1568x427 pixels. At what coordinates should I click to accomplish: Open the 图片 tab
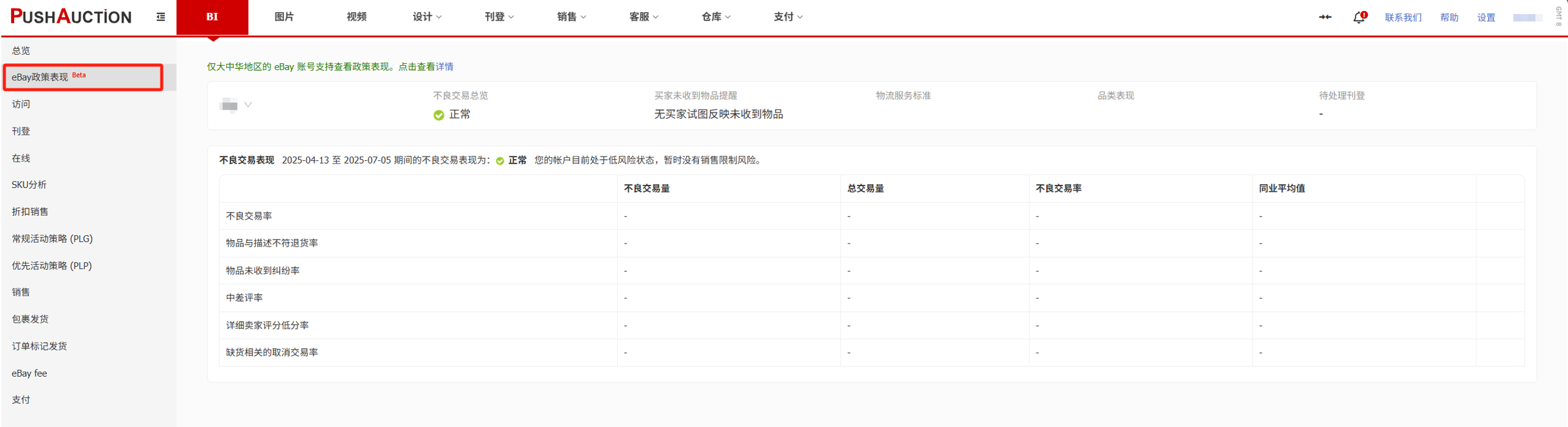[x=284, y=17]
